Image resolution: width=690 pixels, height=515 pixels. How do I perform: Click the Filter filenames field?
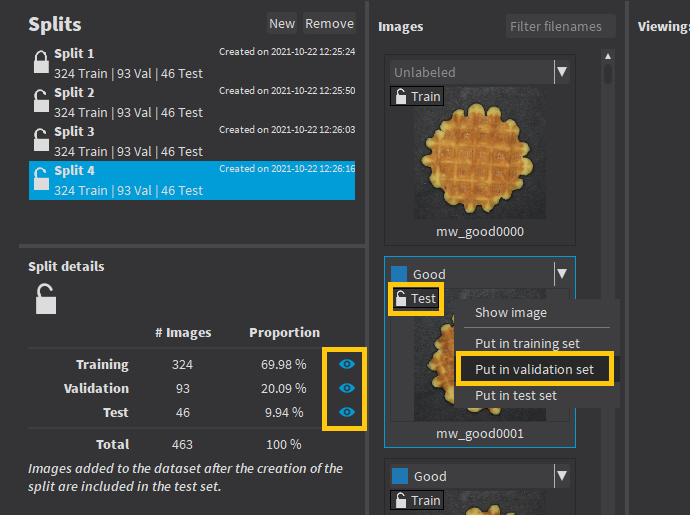click(x=560, y=26)
